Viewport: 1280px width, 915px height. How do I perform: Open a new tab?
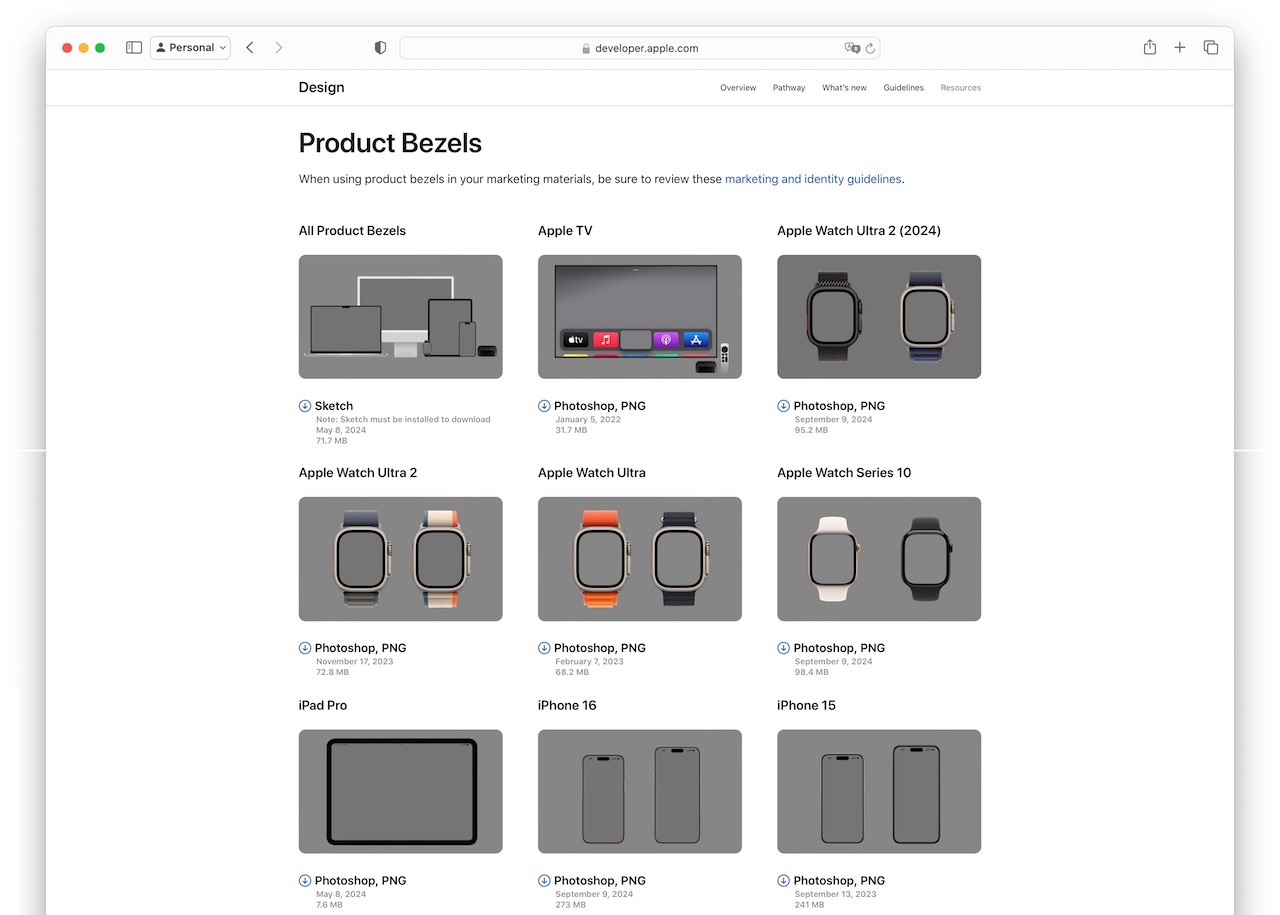click(x=1180, y=47)
